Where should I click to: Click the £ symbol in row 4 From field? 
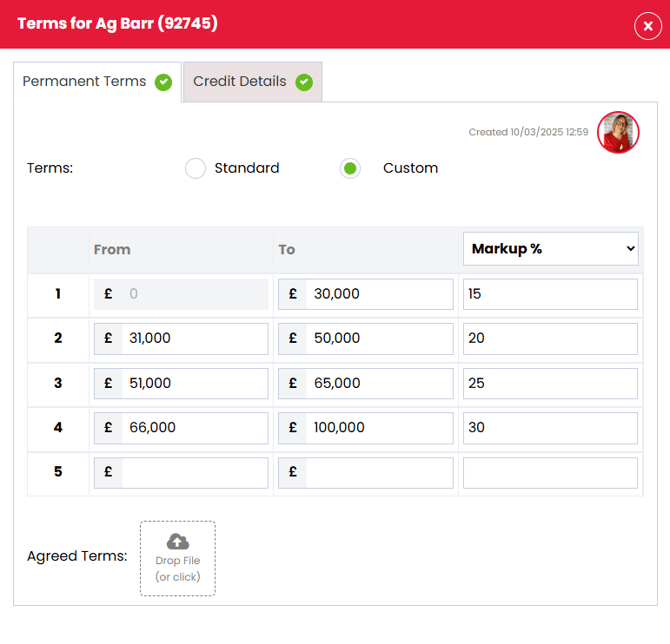coord(108,428)
